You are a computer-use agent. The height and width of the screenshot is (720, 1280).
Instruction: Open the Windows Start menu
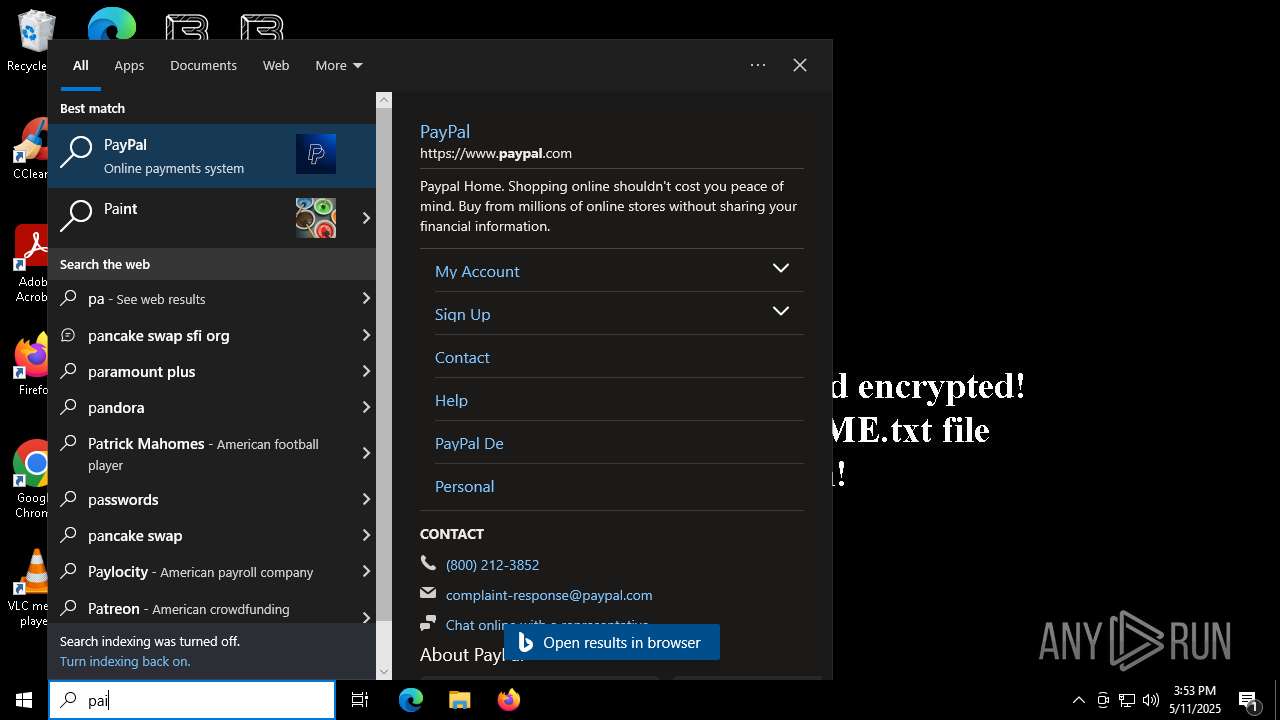tap(24, 700)
